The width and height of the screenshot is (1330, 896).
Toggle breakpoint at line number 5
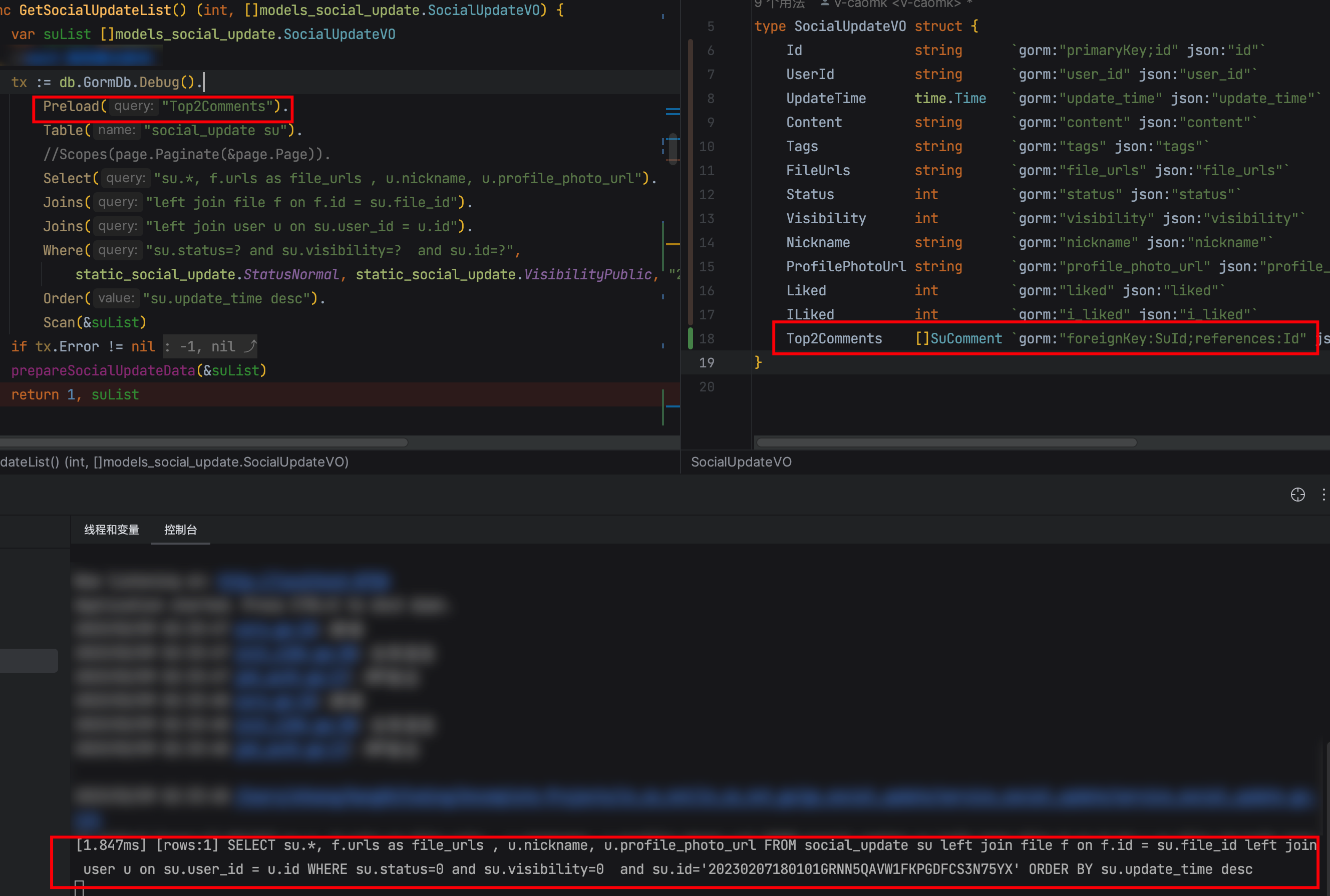[x=710, y=27]
